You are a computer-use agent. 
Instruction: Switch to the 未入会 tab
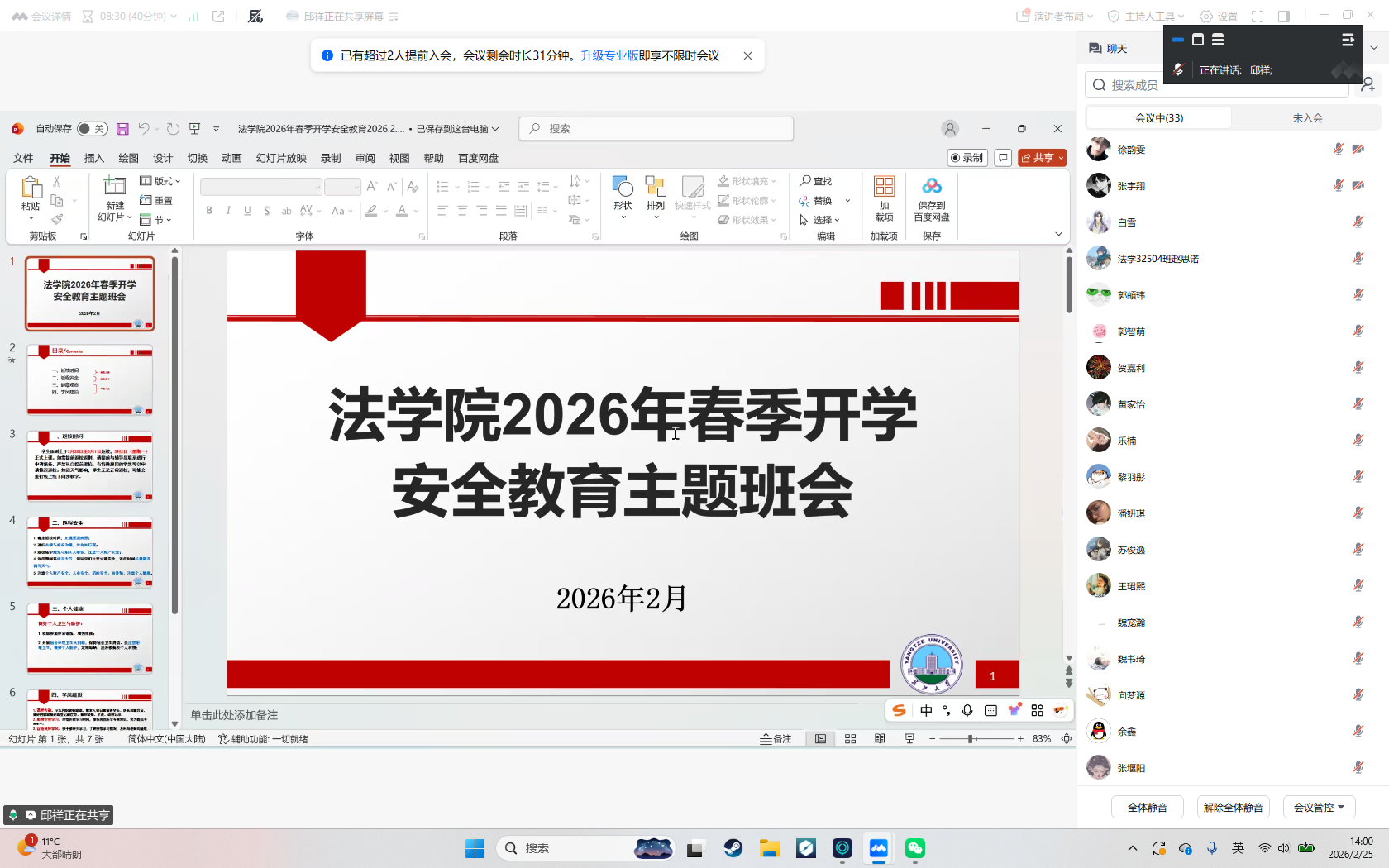1307,118
